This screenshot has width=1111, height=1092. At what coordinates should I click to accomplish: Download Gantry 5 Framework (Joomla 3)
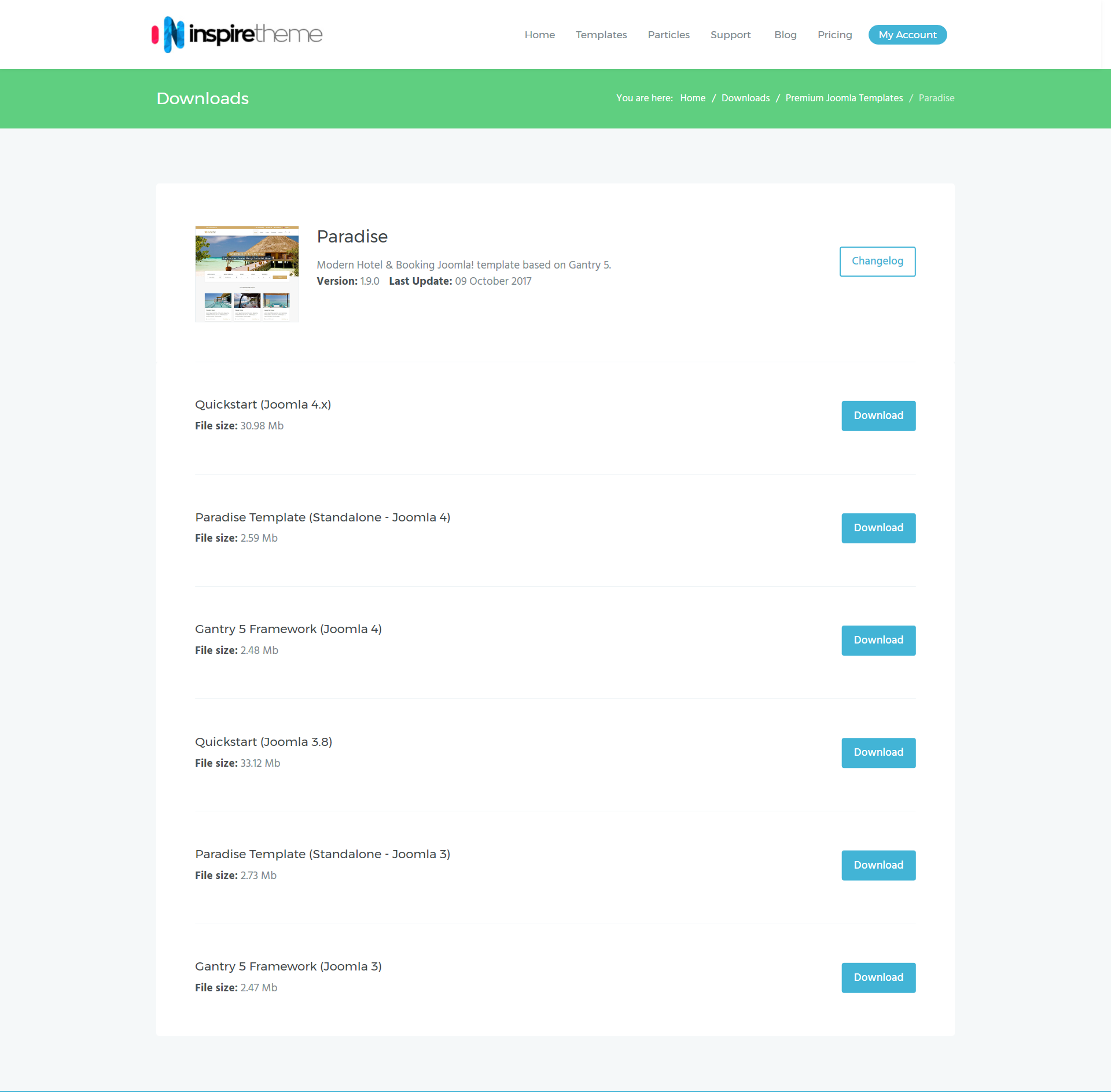(x=878, y=977)
